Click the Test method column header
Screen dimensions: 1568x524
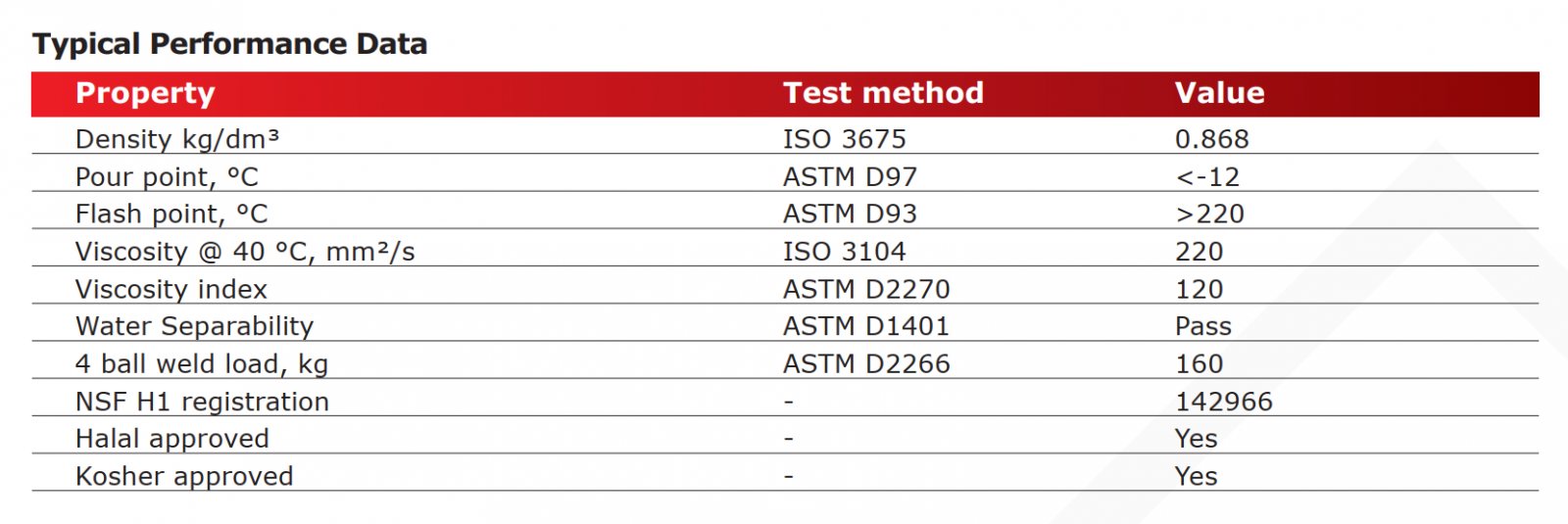pyautogui.click(x=883, y=93)
